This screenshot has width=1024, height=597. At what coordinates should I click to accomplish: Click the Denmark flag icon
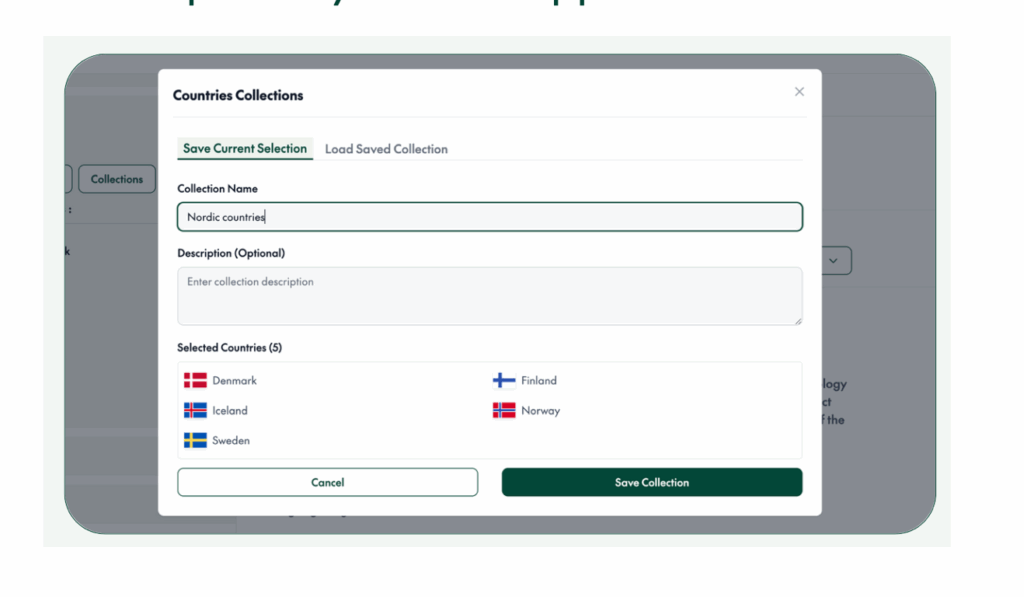pos(195,381)
